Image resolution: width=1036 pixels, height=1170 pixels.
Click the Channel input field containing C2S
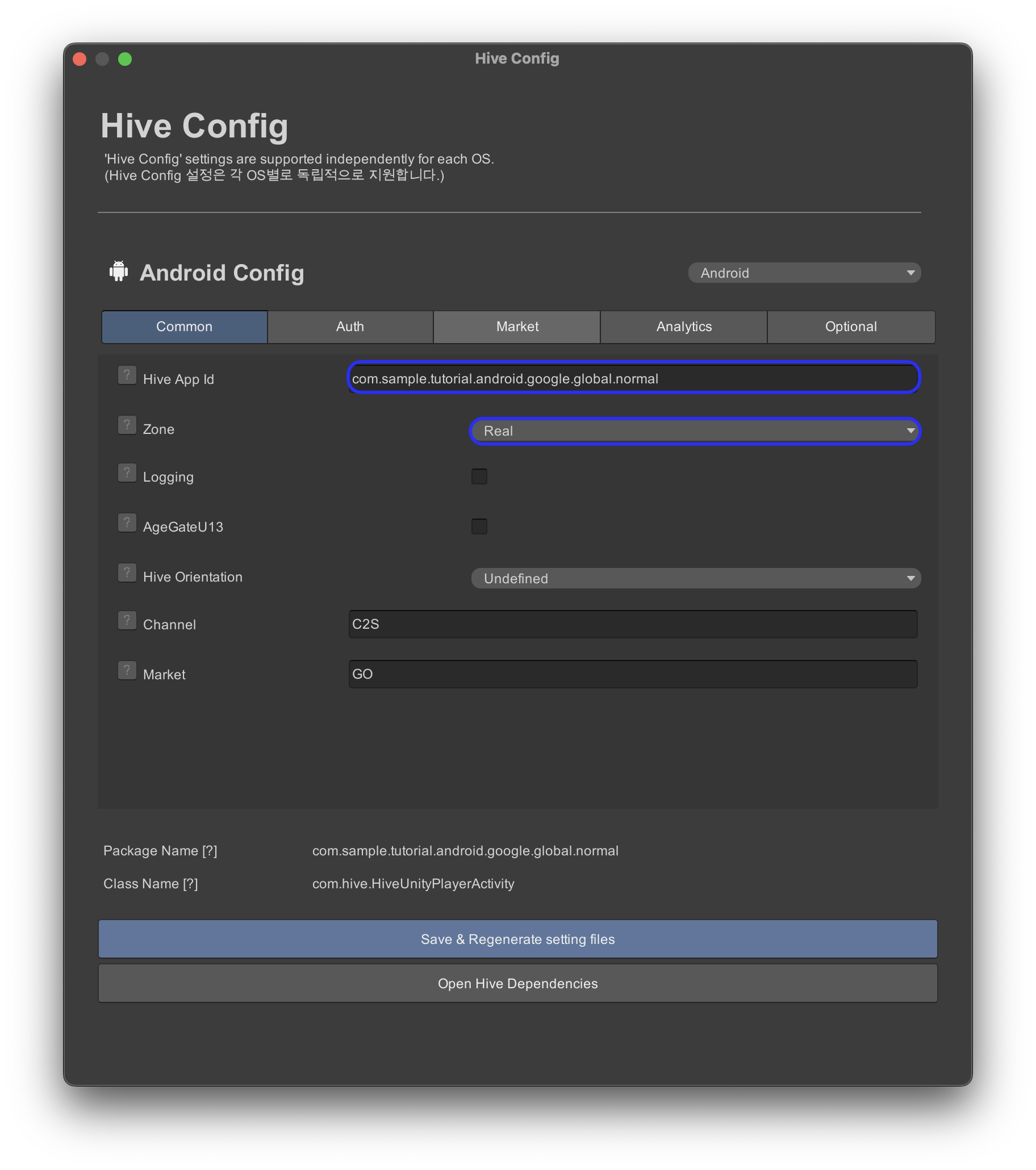(633, 624)
